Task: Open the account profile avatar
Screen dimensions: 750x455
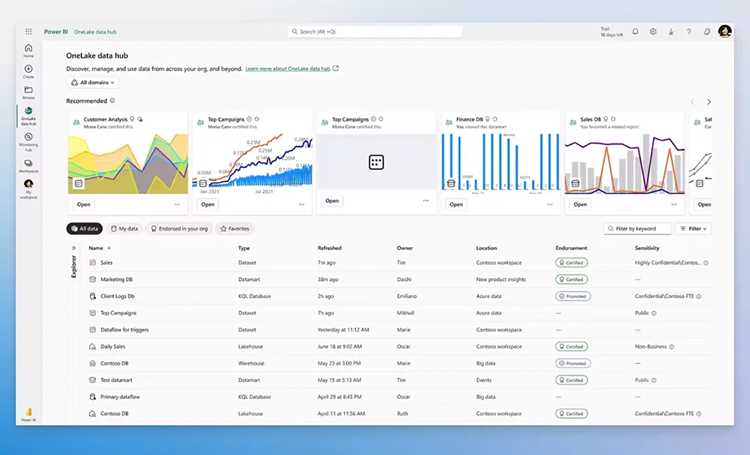Action: tap(725, 32)
